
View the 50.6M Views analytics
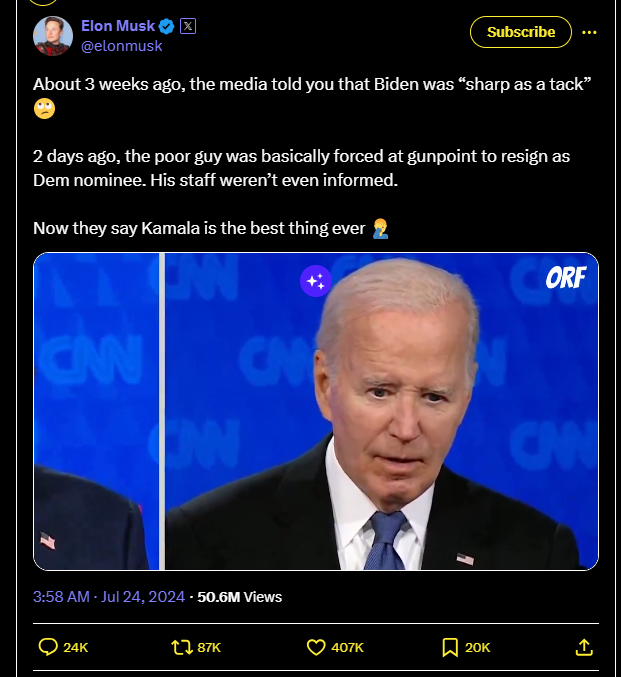(x=240, y=597)
